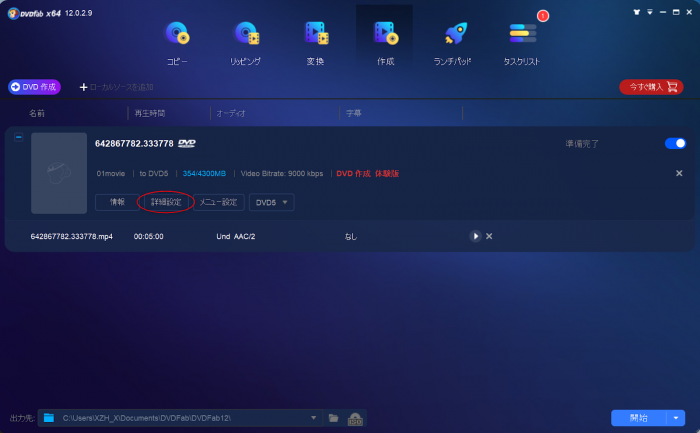700x433 pixels.
Task: Click the red notification badge on Task List
Action: [x=543, y=16]
